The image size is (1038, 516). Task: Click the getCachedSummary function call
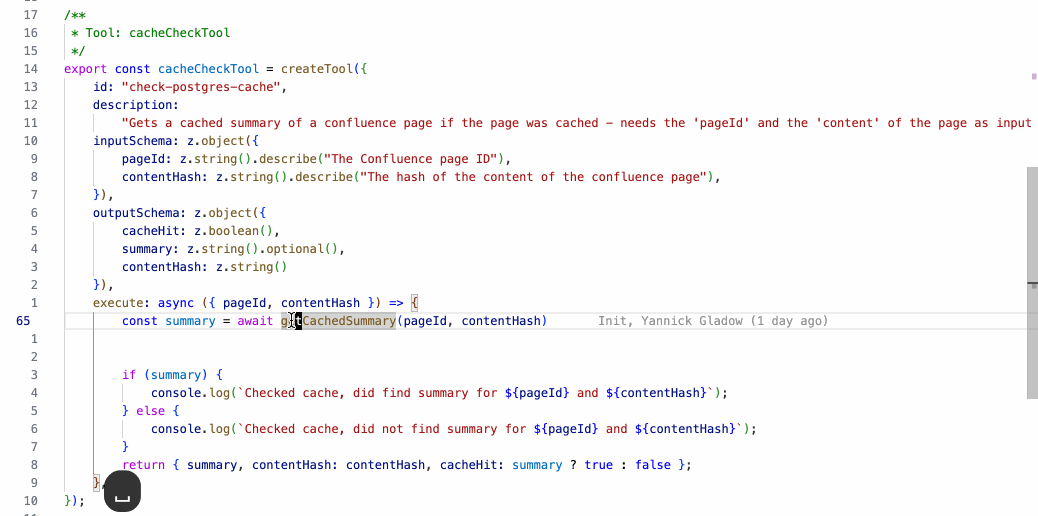point(340,321)
